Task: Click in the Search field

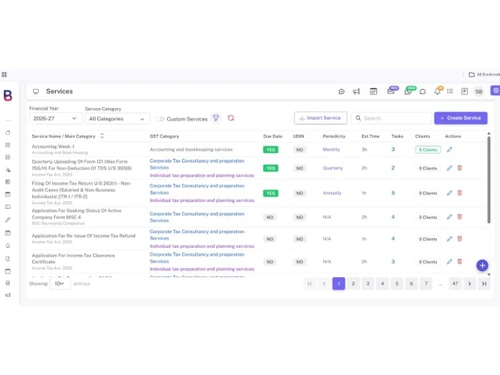Action: [x=391, y=118]
